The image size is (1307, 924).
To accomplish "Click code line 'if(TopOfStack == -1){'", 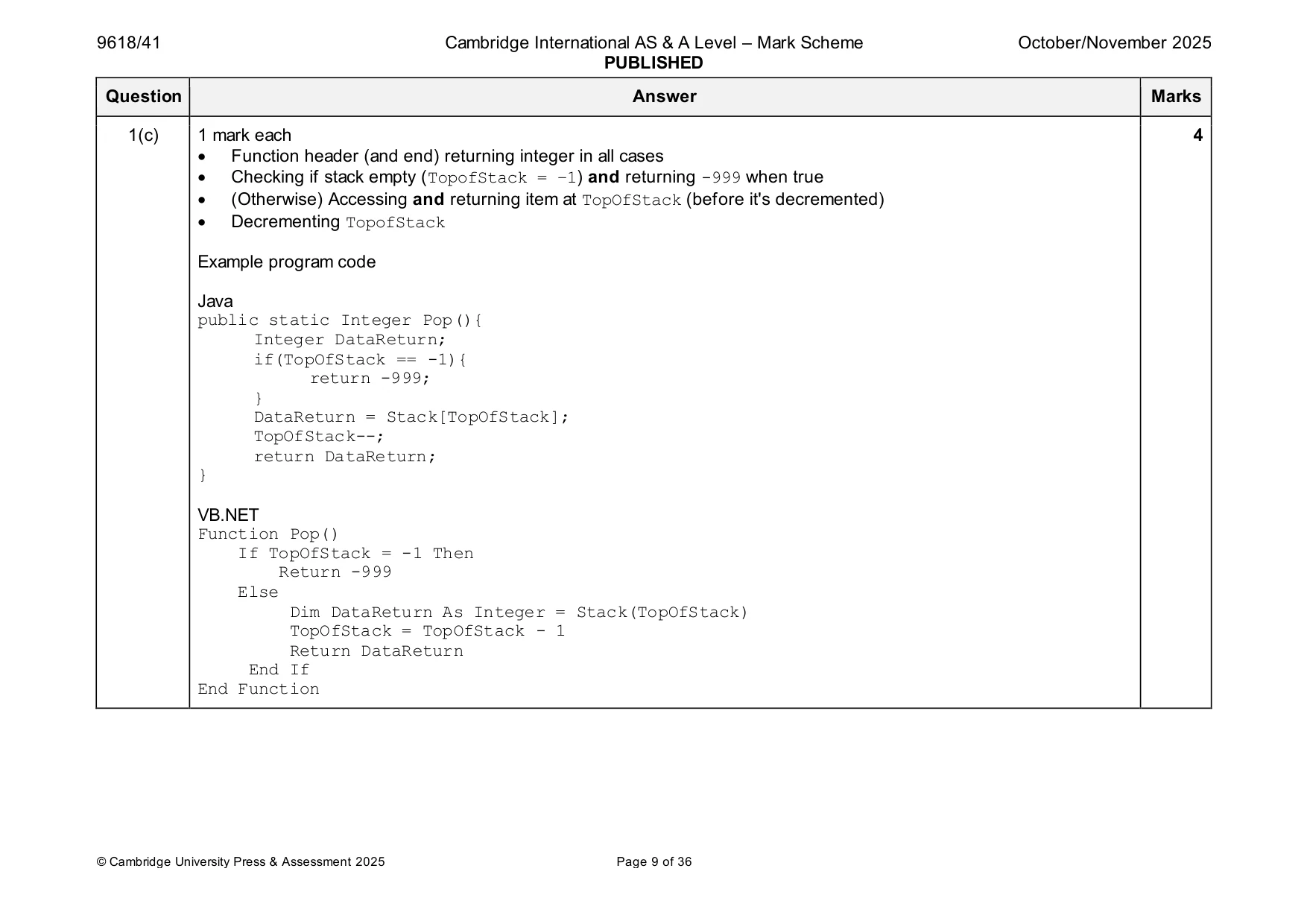I will (x=360, y=360).
